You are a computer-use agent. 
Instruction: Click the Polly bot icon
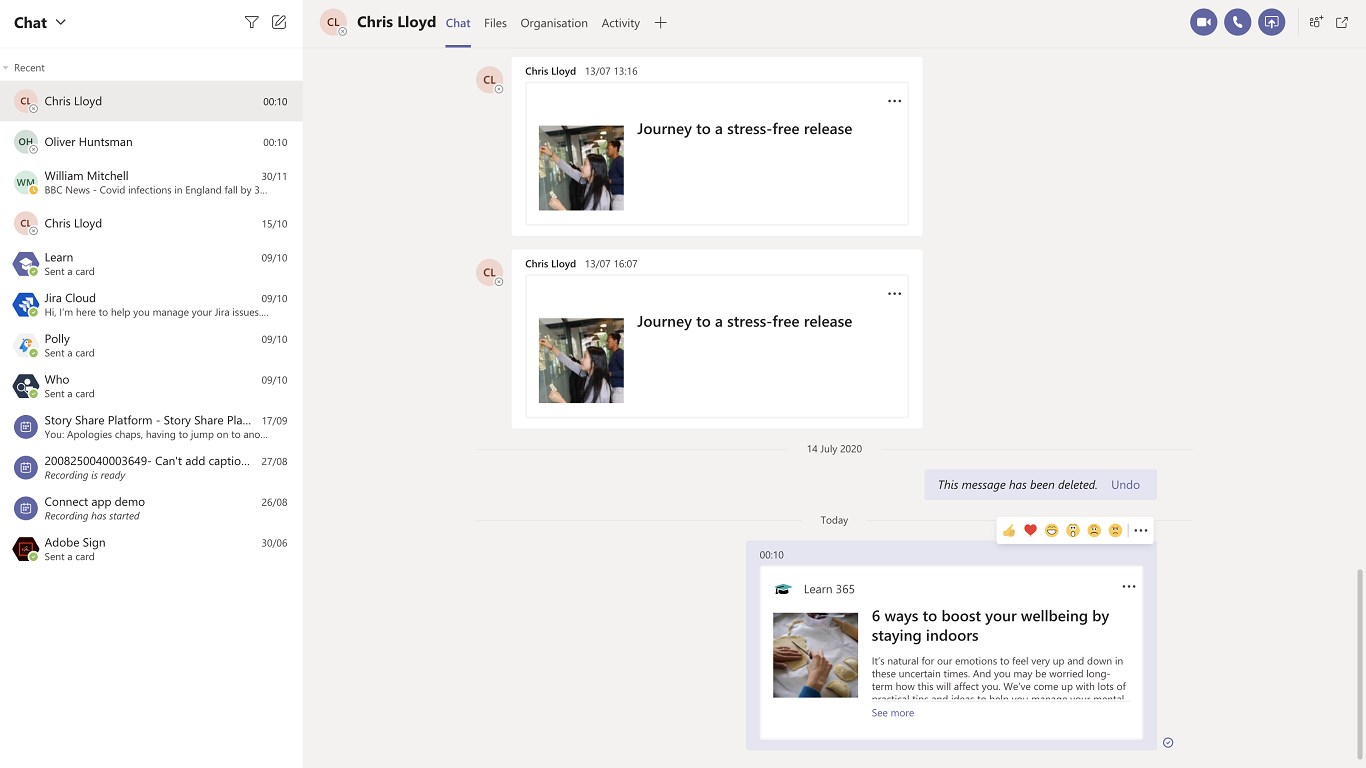pos(26,345)
